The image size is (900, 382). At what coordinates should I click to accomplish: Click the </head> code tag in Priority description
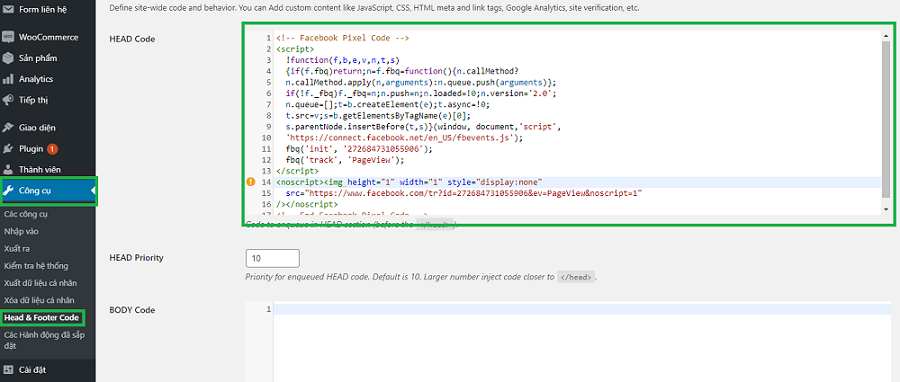(576, 277)
